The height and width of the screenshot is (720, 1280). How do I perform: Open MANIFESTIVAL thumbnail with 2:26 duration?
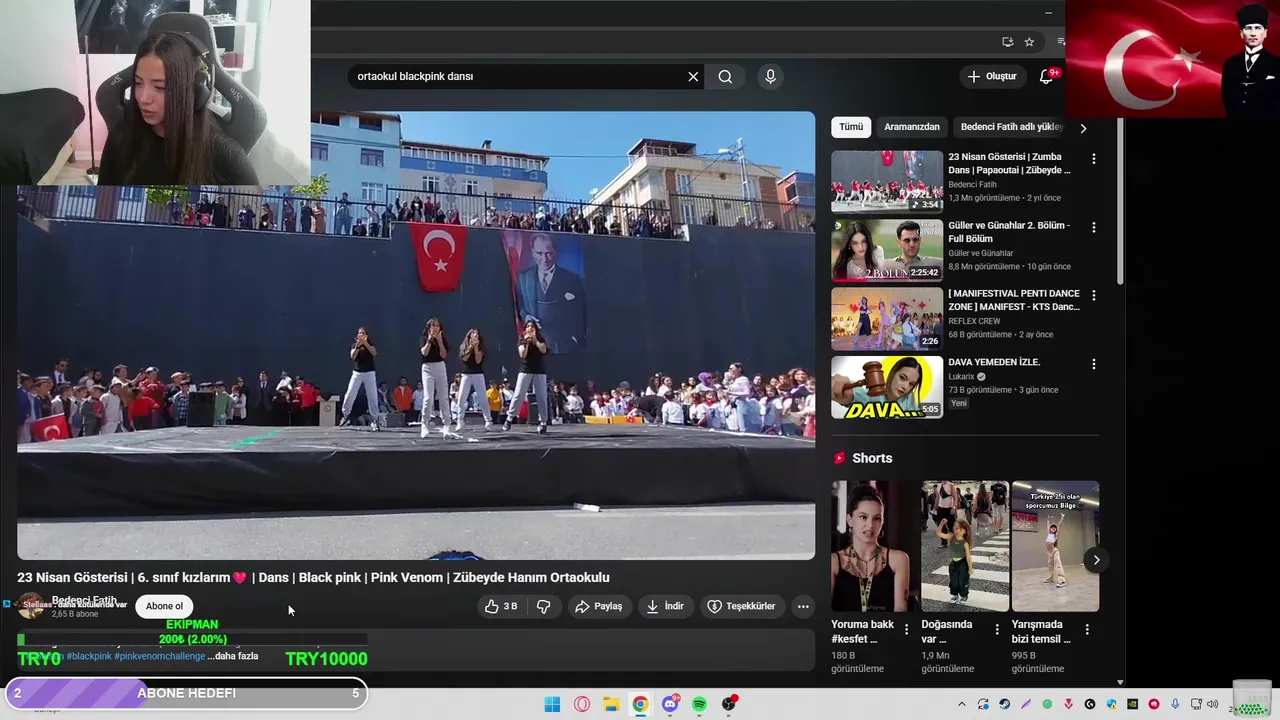[887, 318]
